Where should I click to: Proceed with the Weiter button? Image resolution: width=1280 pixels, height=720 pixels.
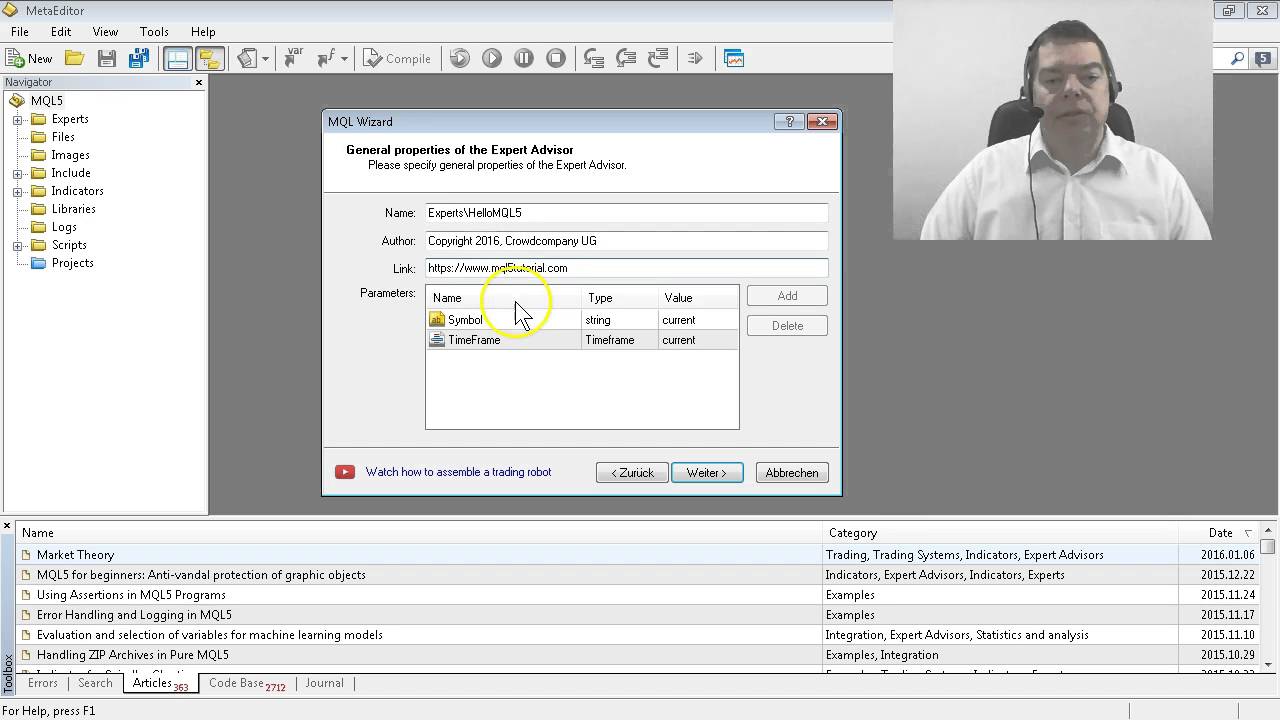[707, 473]
